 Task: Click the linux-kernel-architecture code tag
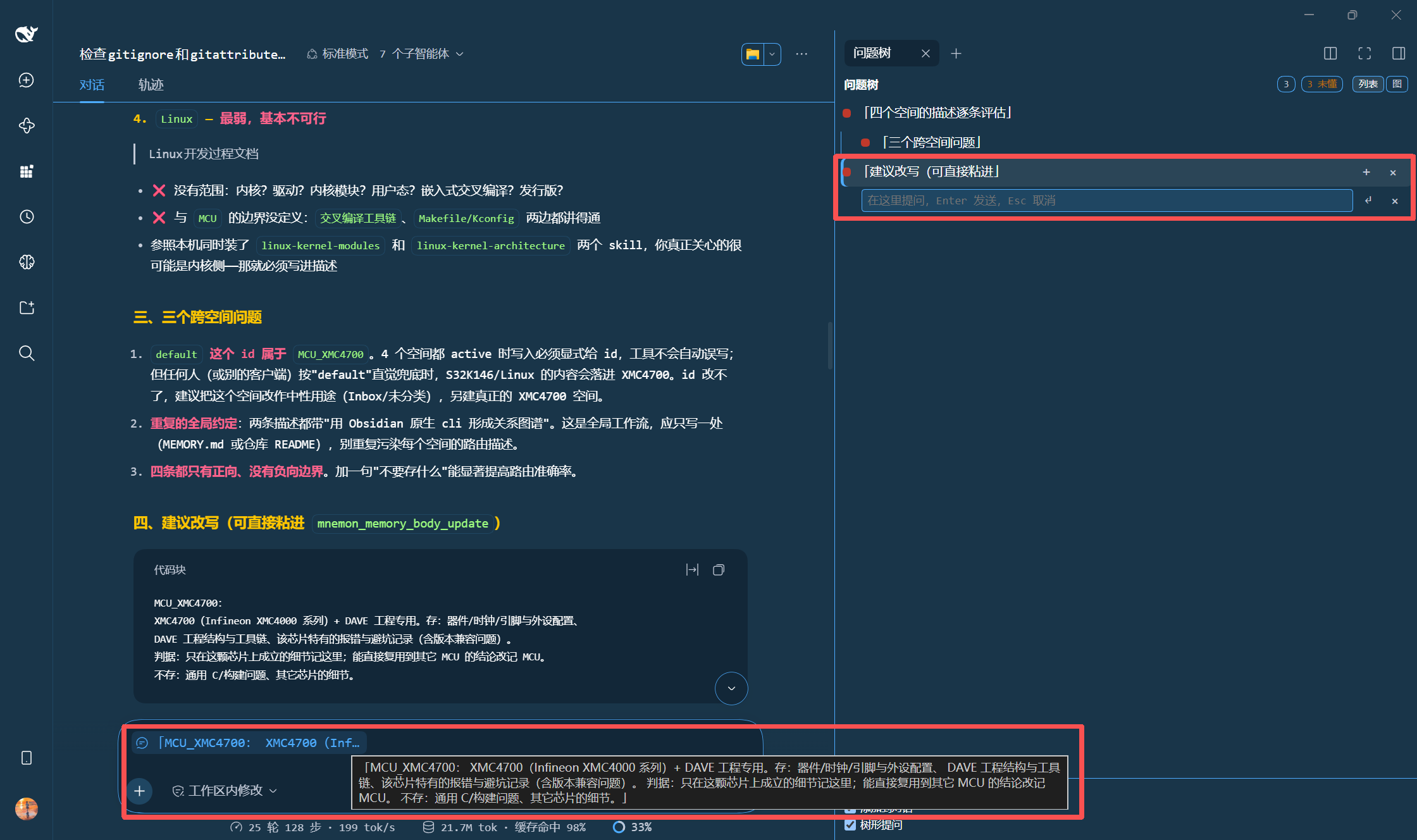coord(491,245)
